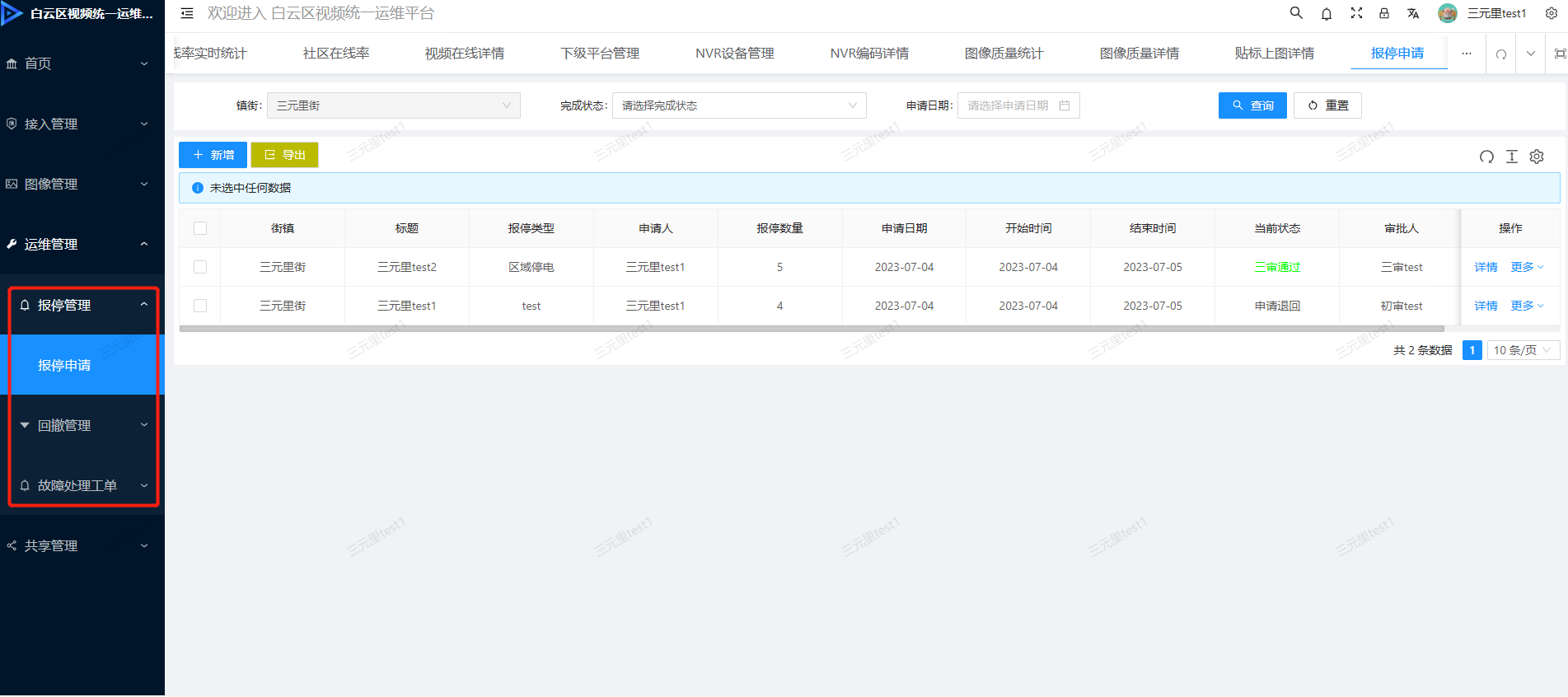The width and height of the screenshot is (1568, 697).
Task: Expand the 故障处理工单 submenu
Action: [82, 485]
